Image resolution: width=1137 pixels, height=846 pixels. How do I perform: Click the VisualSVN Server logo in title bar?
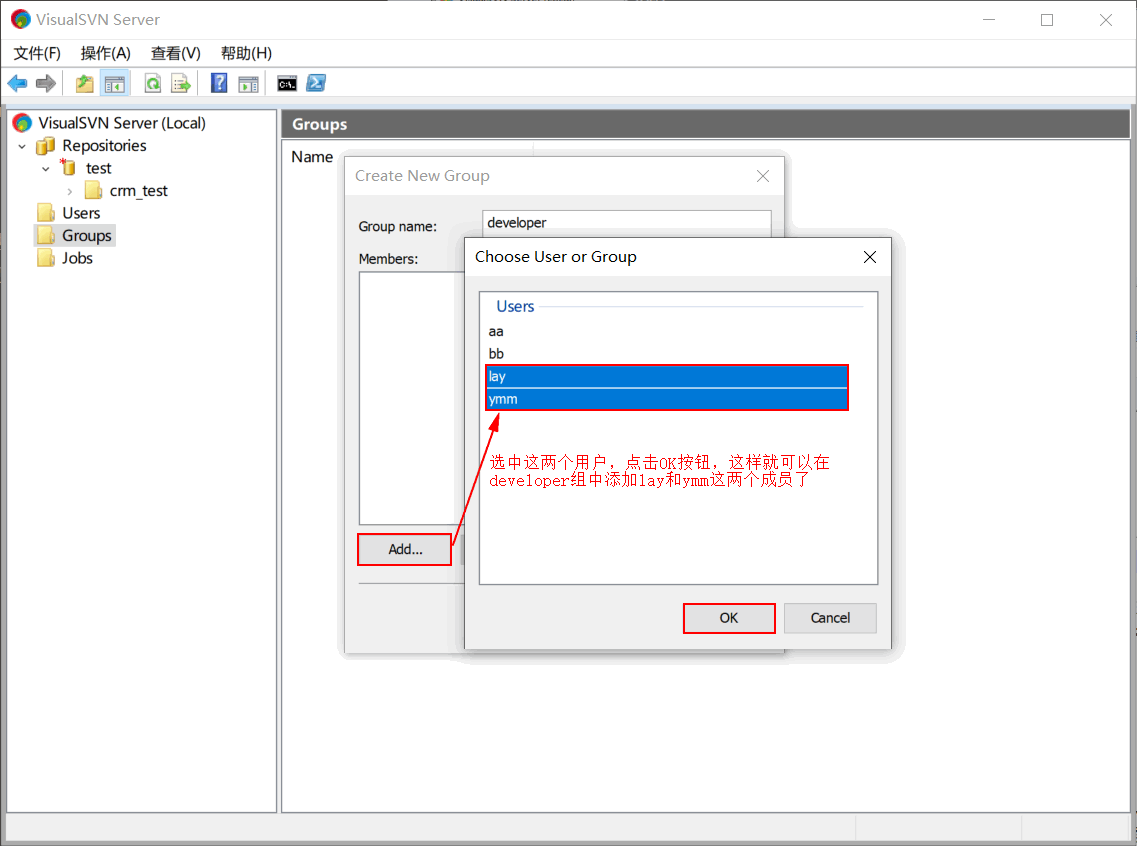pos(21,20)
